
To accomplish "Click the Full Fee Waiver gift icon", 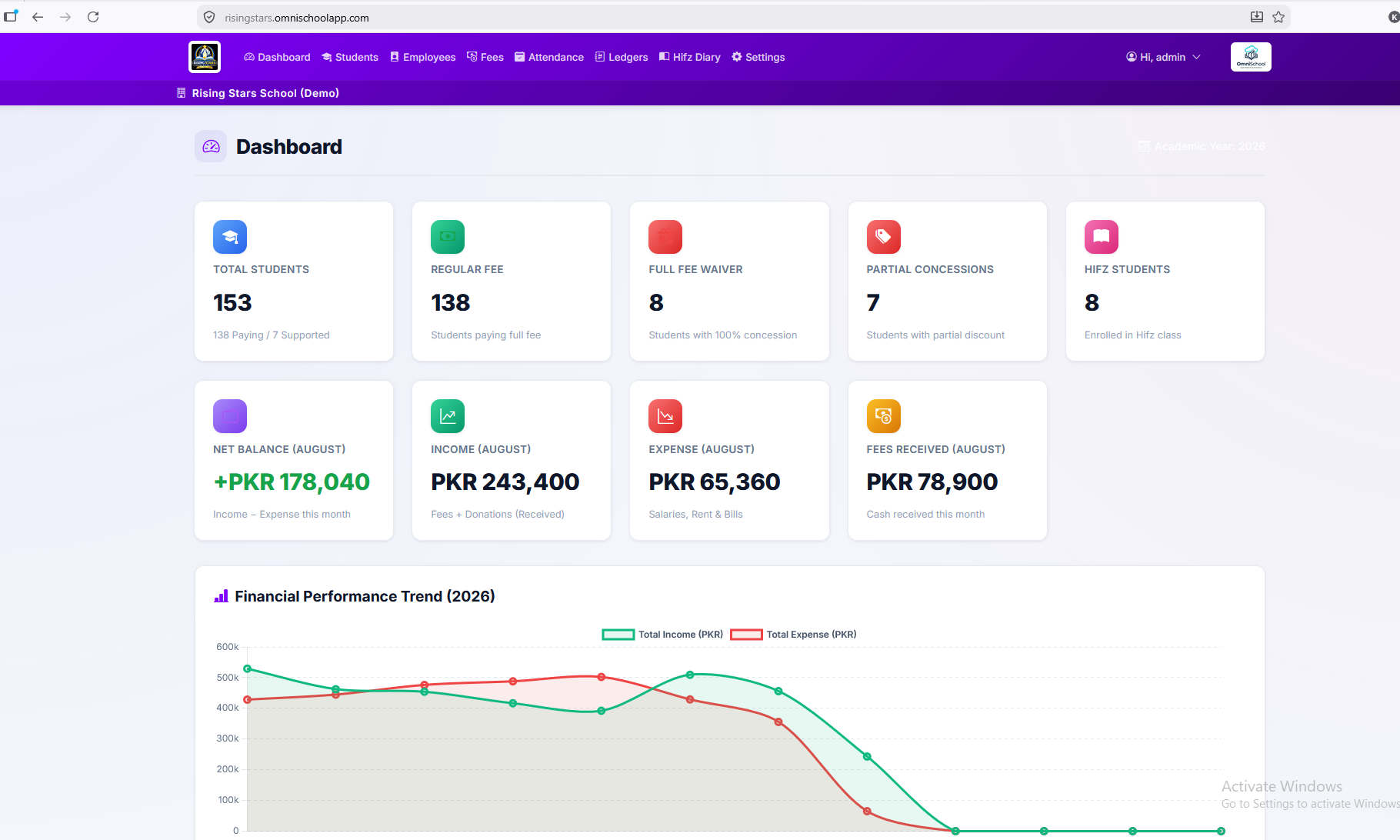I will pos(665,237).
